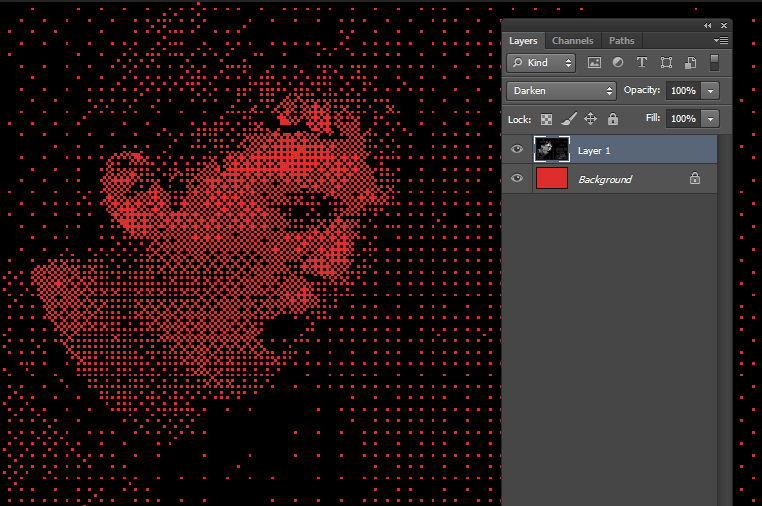
Task: Open the Fill slider arrow
Action: [x=710, y=119]
